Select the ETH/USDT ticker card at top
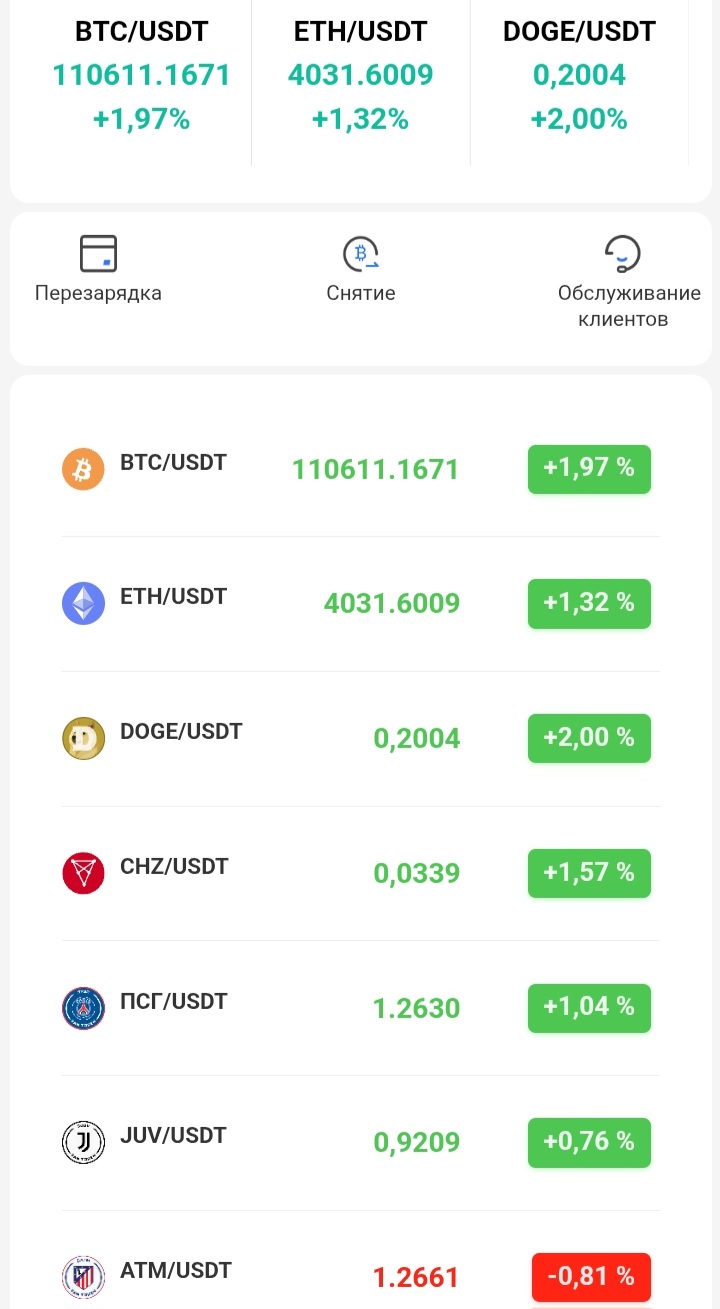Viewport: 720px width, 1309px height. tap(360, 75)
